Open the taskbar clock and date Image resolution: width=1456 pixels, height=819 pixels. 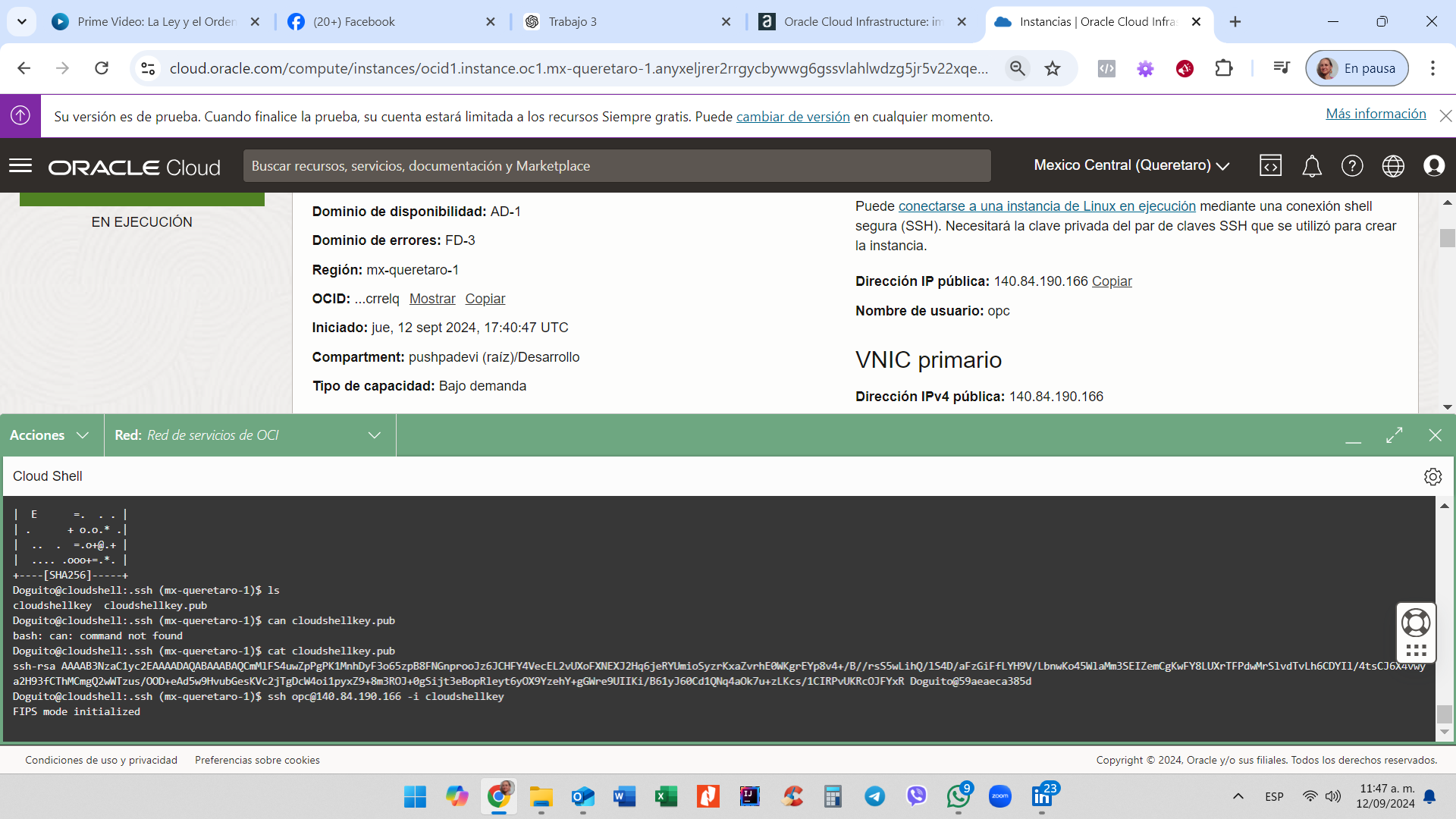click(1385, 796)
